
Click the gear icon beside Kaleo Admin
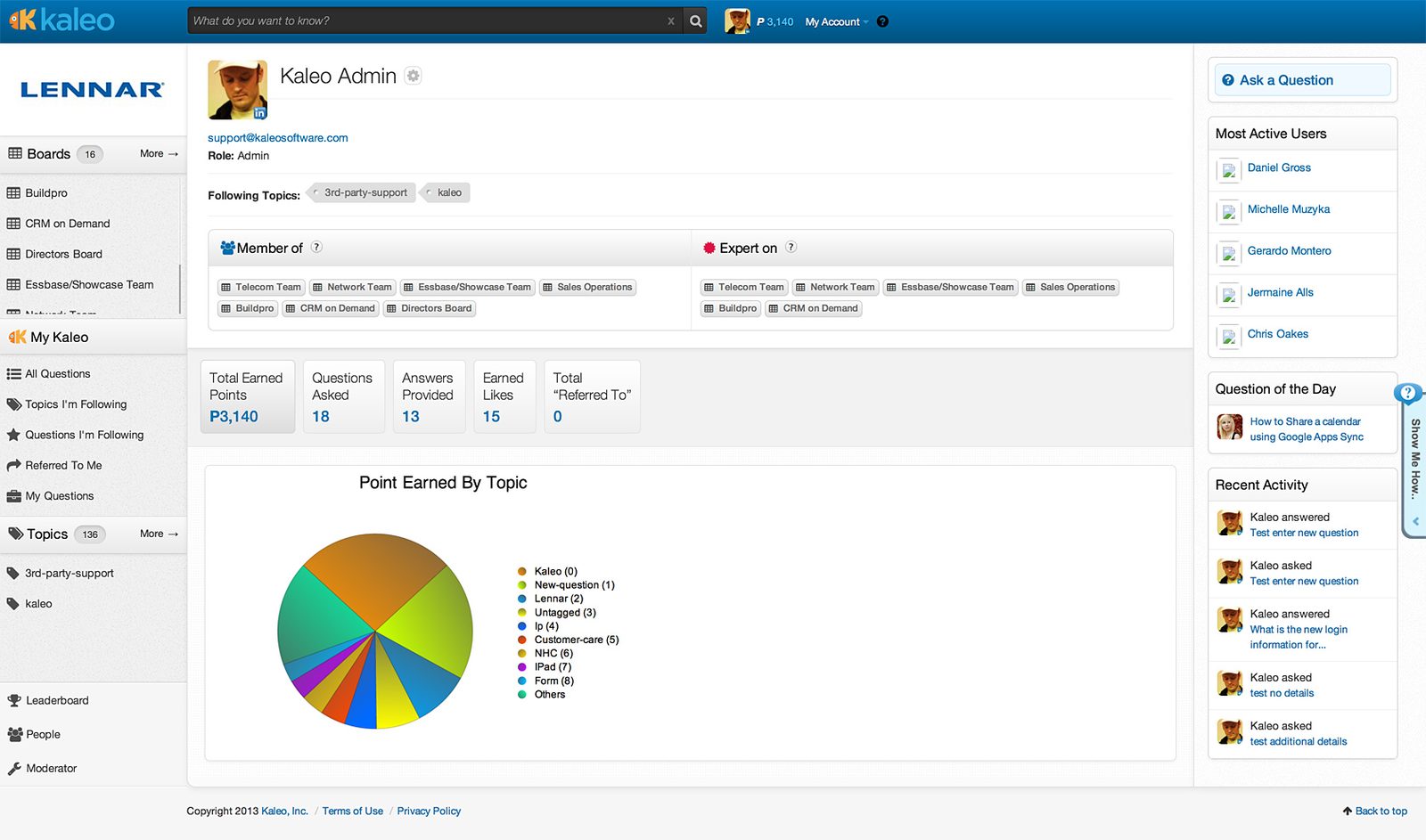point(413,76)
